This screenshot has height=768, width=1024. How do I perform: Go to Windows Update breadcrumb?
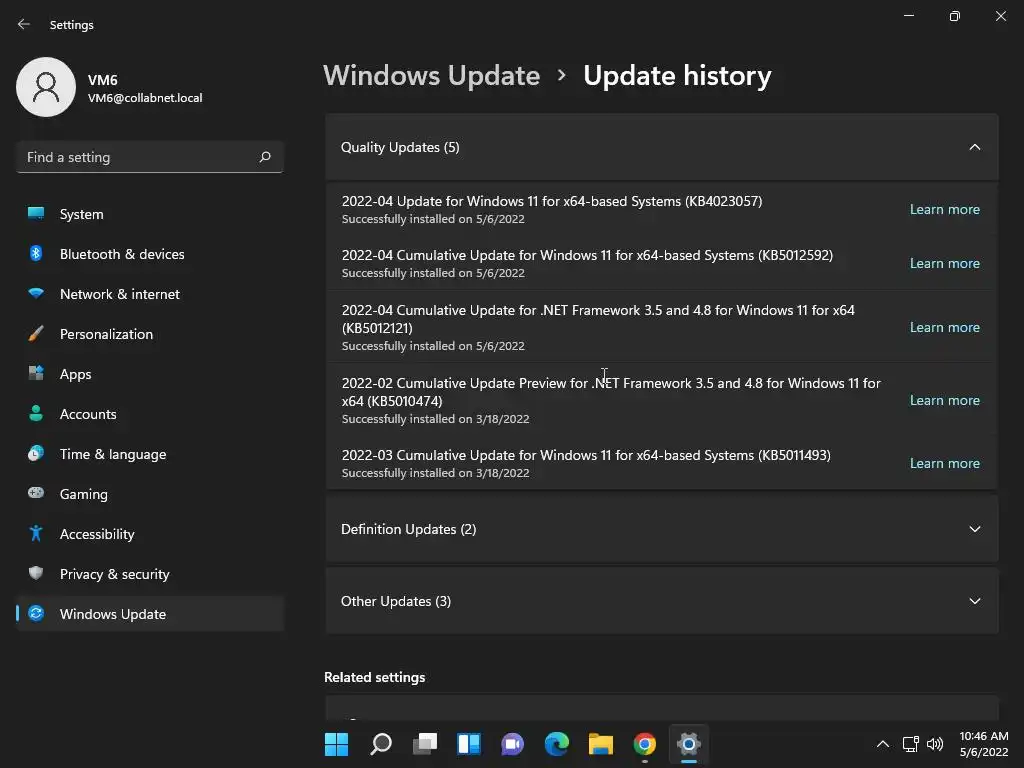[x=432, y=76]
